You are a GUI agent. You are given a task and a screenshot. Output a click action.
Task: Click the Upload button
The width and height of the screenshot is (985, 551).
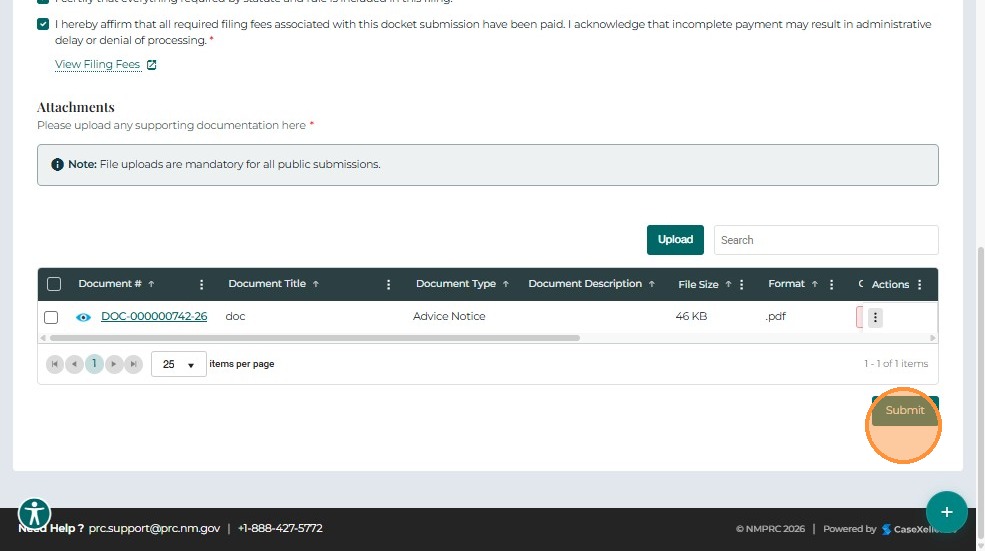coord(675,240)
